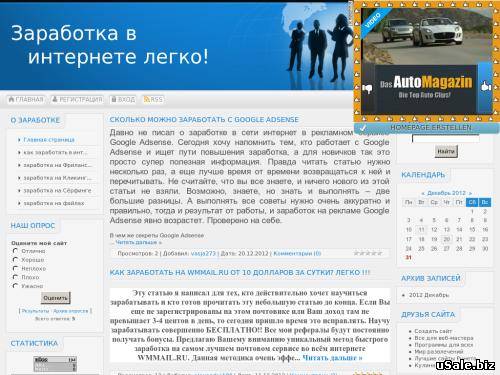Image resolution: width=500 pixels, height=375 pixels.
Task: Click checkmark icon beside Homepage Erstellen
Action: [x=363, y=127]
